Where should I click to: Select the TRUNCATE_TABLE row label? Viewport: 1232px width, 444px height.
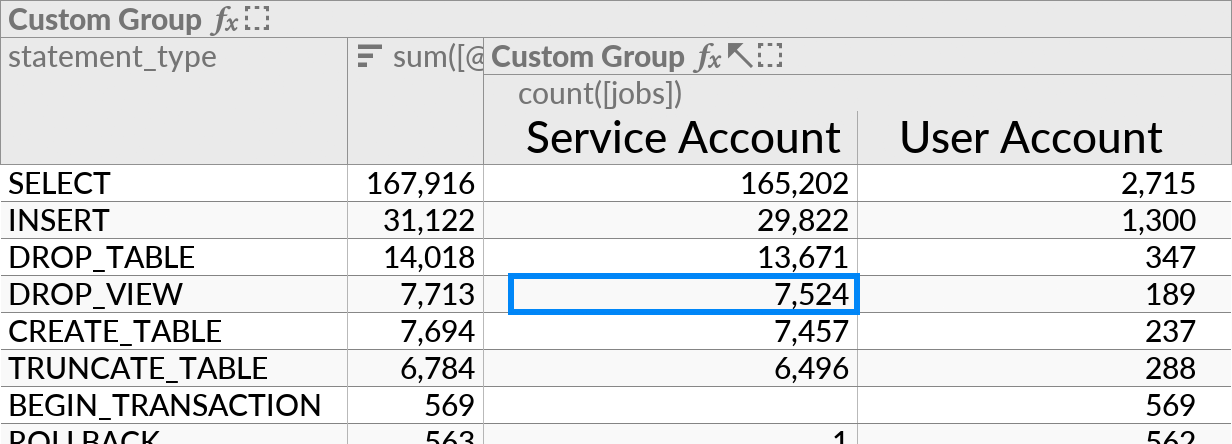pos(138,368)
